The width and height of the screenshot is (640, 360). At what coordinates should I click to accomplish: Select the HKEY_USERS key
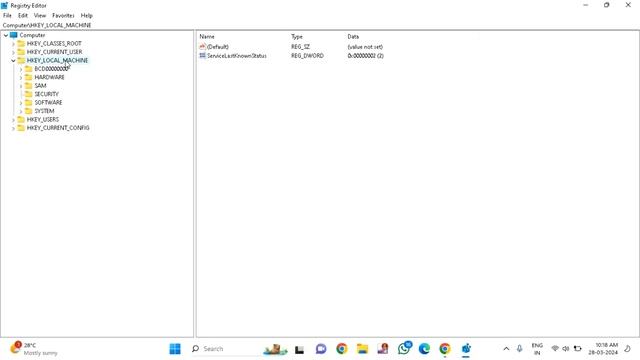[43, 120]
